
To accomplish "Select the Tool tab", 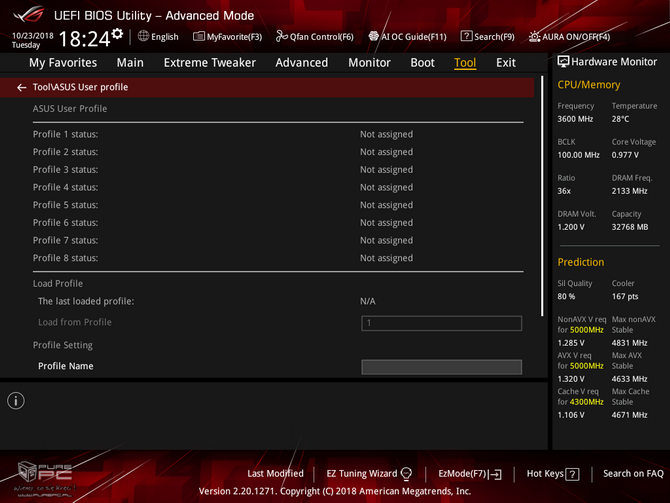I will [465, 63].
